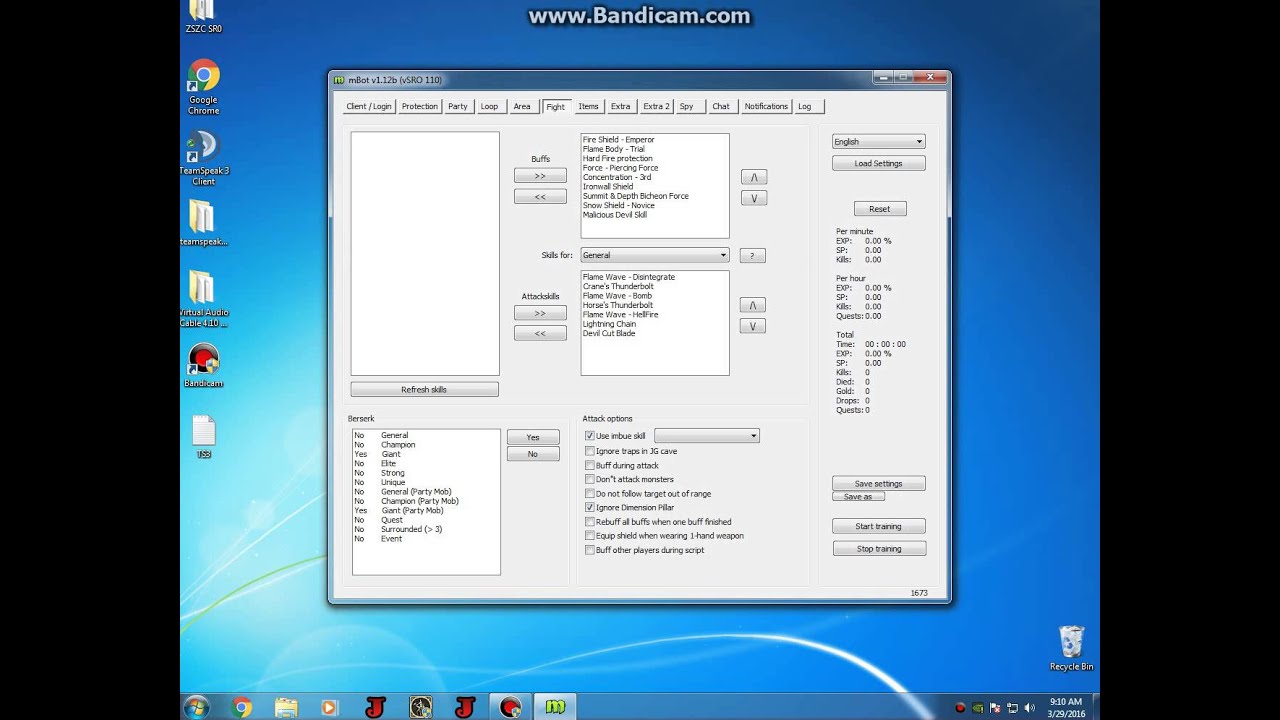Click the second red J taskbar icon
The width and height of the screenshot is (1280, 720).
(465, 707)
